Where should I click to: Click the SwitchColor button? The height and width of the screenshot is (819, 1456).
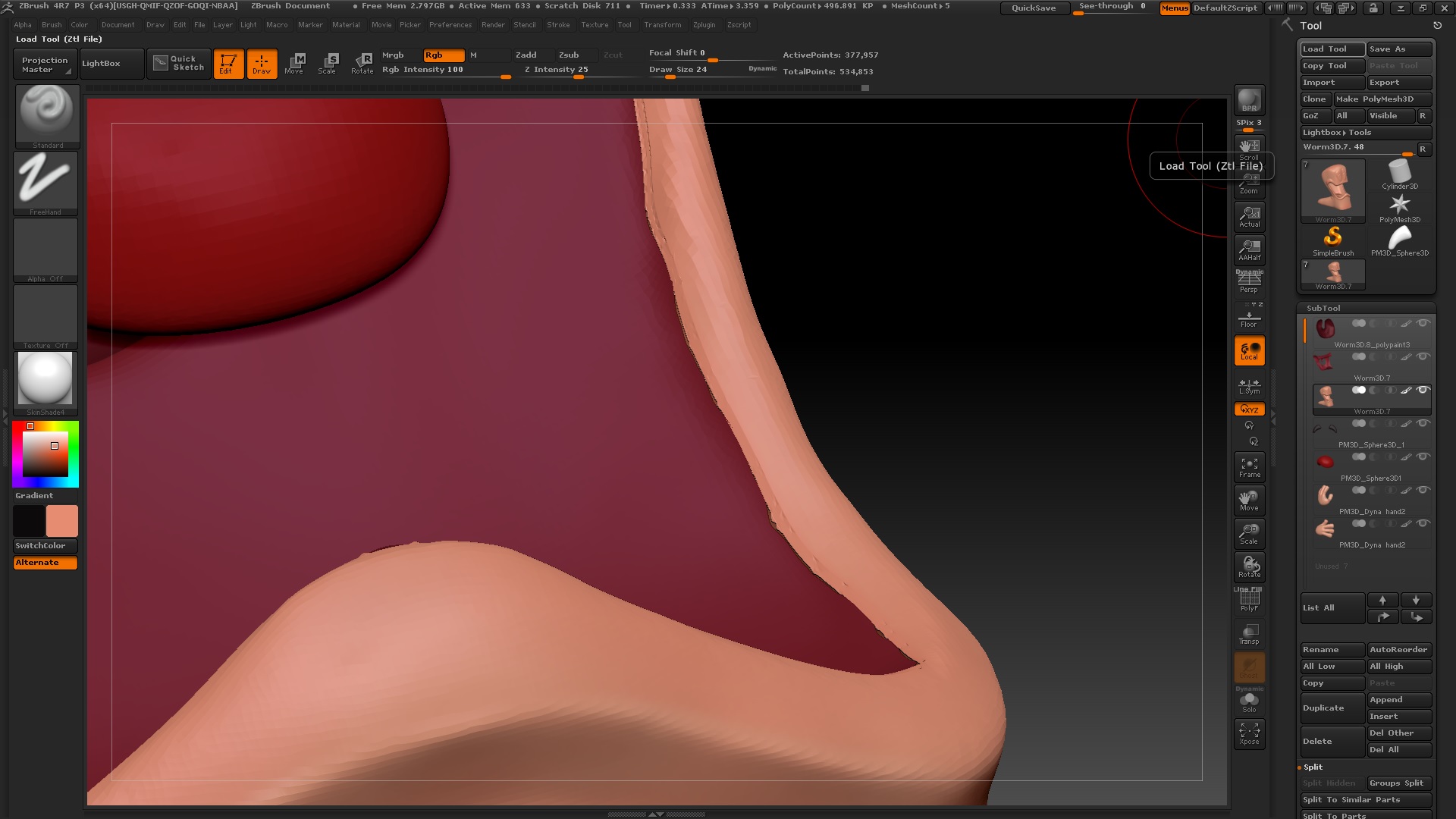tap(45, 546)
